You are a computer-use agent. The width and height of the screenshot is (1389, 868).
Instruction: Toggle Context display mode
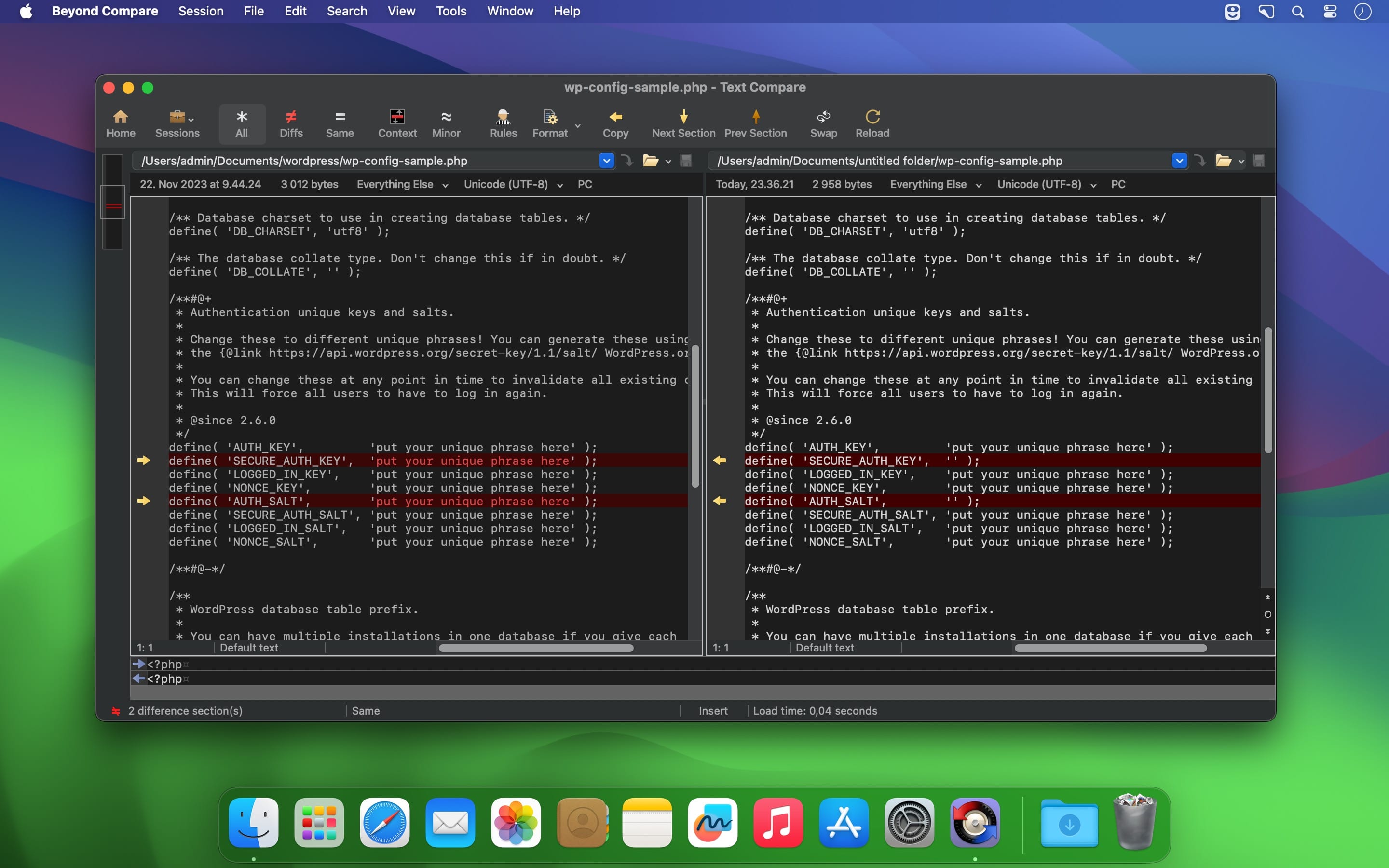coord(397,124)
